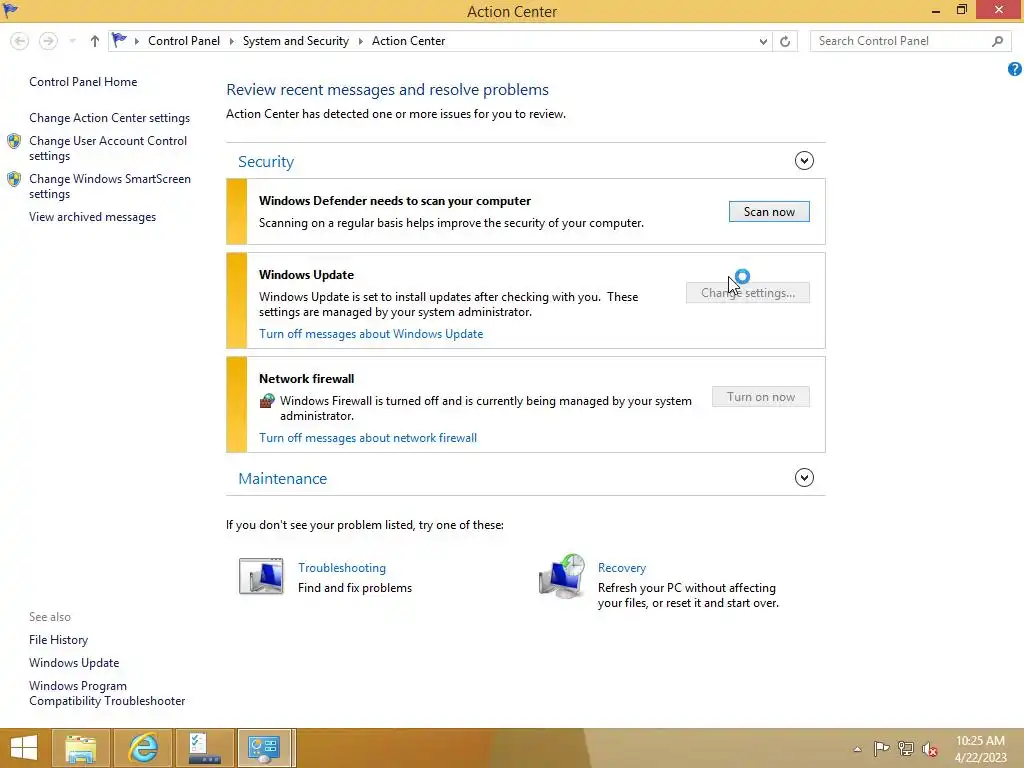Open Windows Update under See also
Viewport: 1024px width, 768px height.
coord(74,663)
